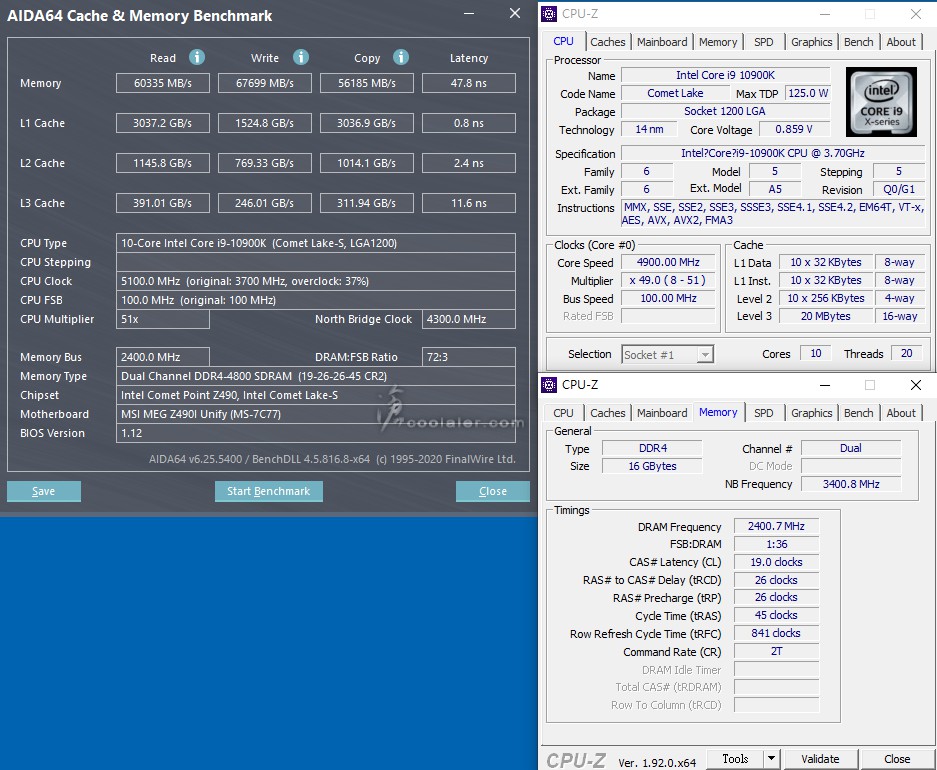Click the Close button at CPU-Z bottom
This screenshot has height=770, width=937.
click(x=897, y=759)
